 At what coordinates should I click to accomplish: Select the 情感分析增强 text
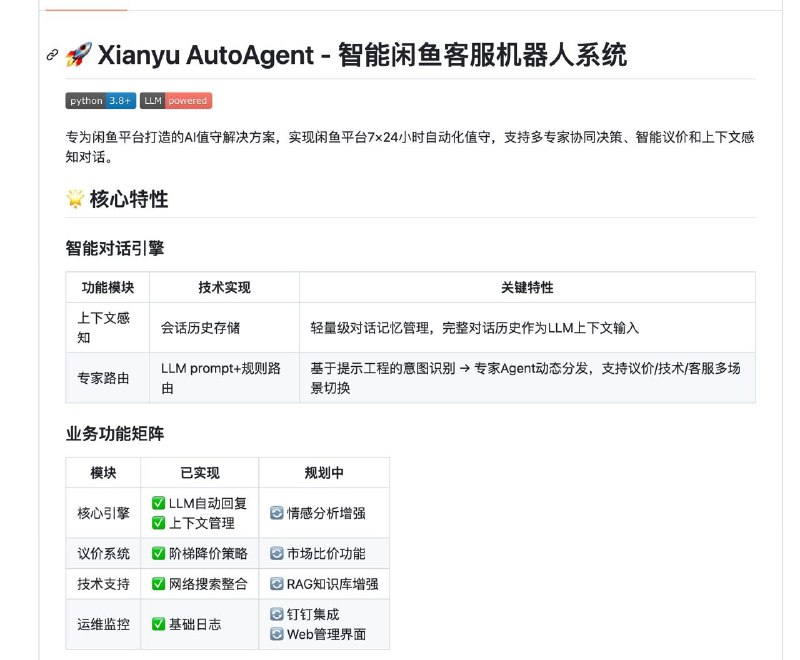326,513
